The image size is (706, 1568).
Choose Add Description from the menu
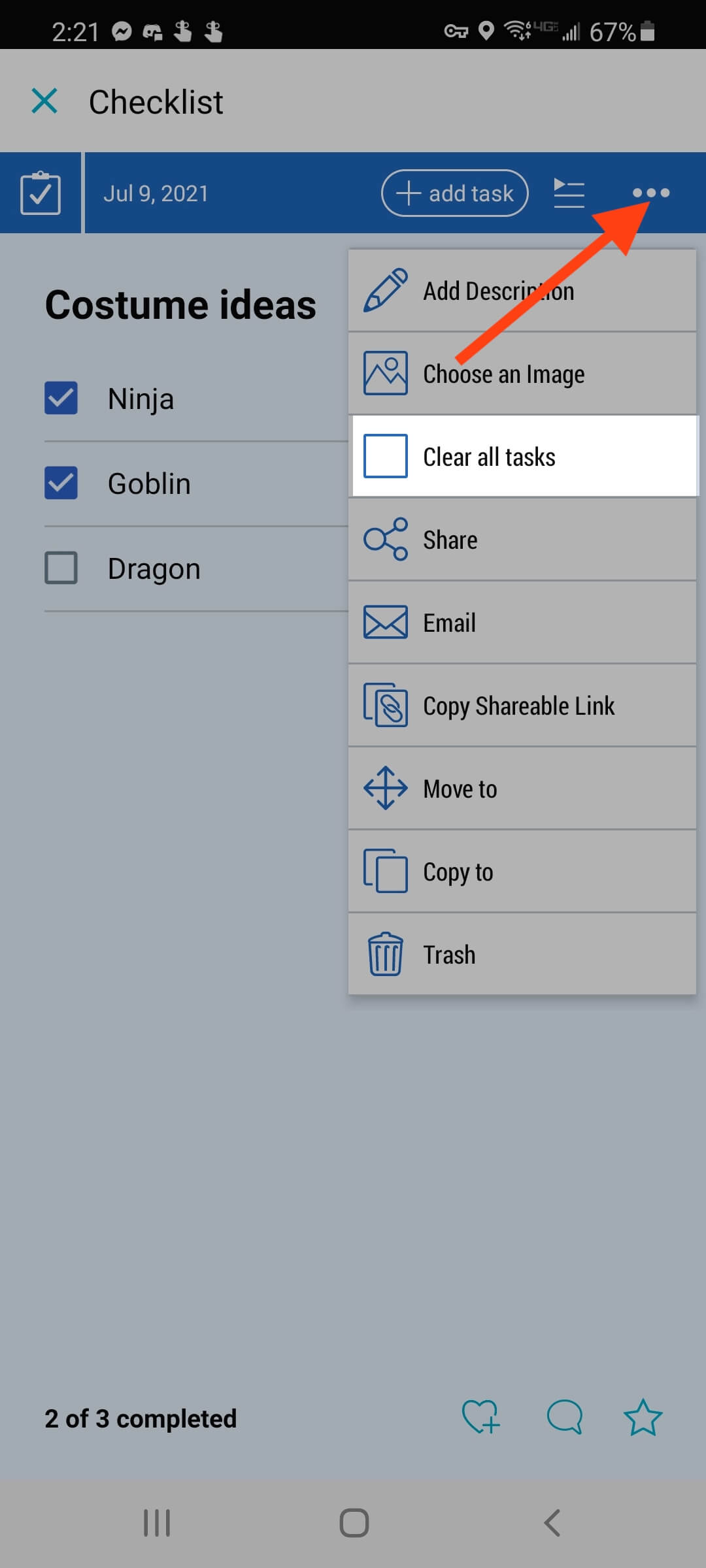pyautogui.click(x=522, y=291)
